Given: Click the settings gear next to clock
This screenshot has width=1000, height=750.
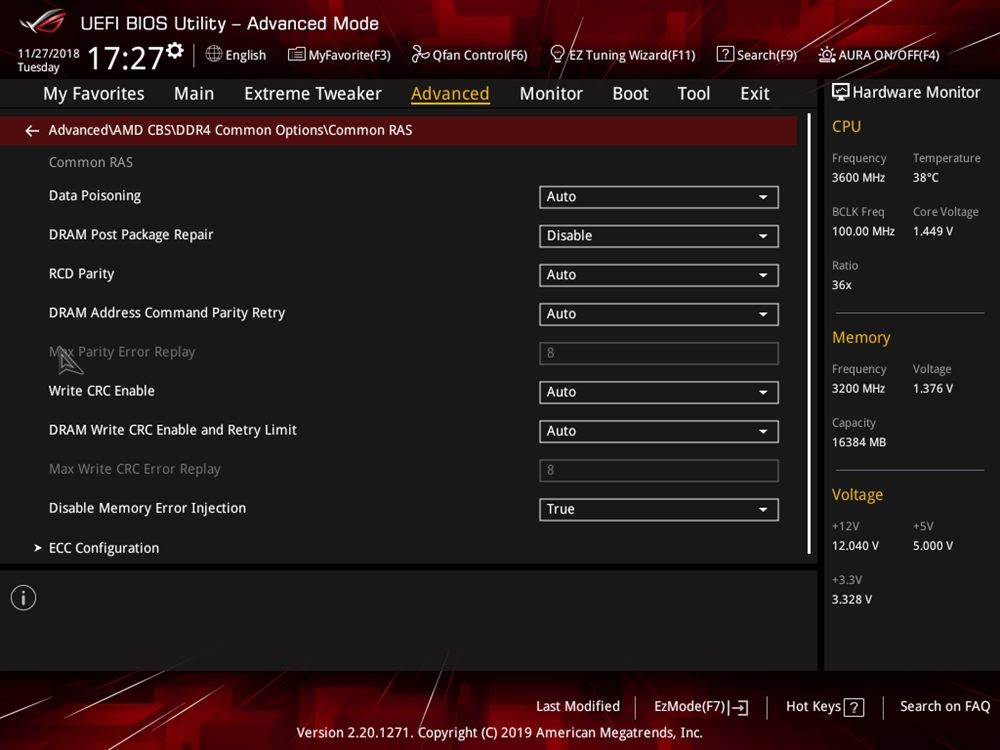Looking at the screenshot, I should 175,50.
